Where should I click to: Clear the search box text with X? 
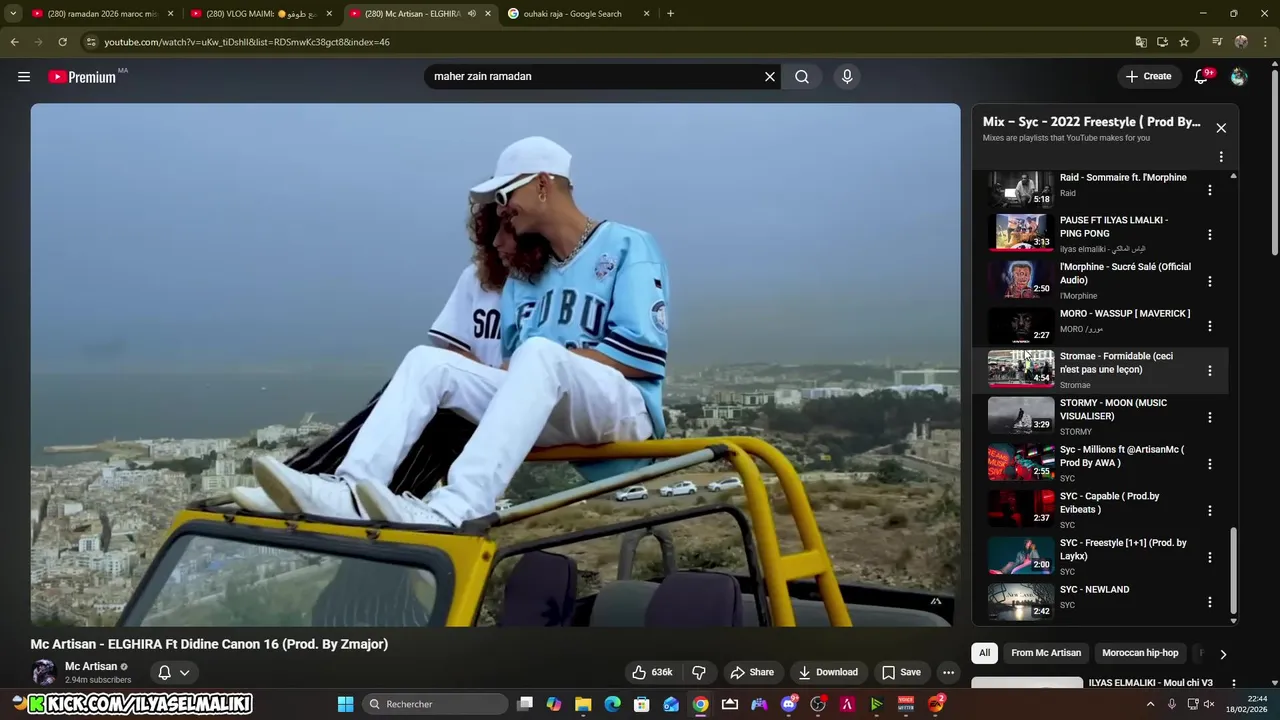point(770,76)
